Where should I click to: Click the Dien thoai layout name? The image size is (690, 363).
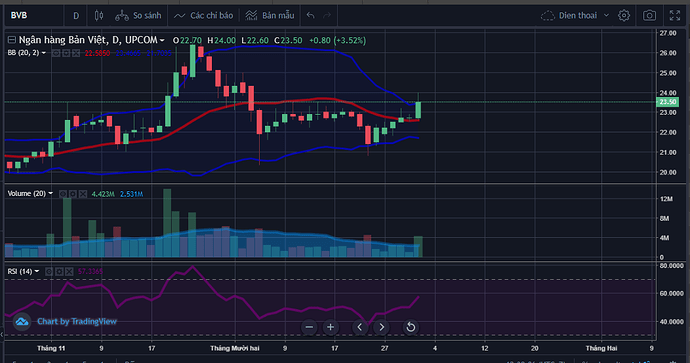coord(578,15)
